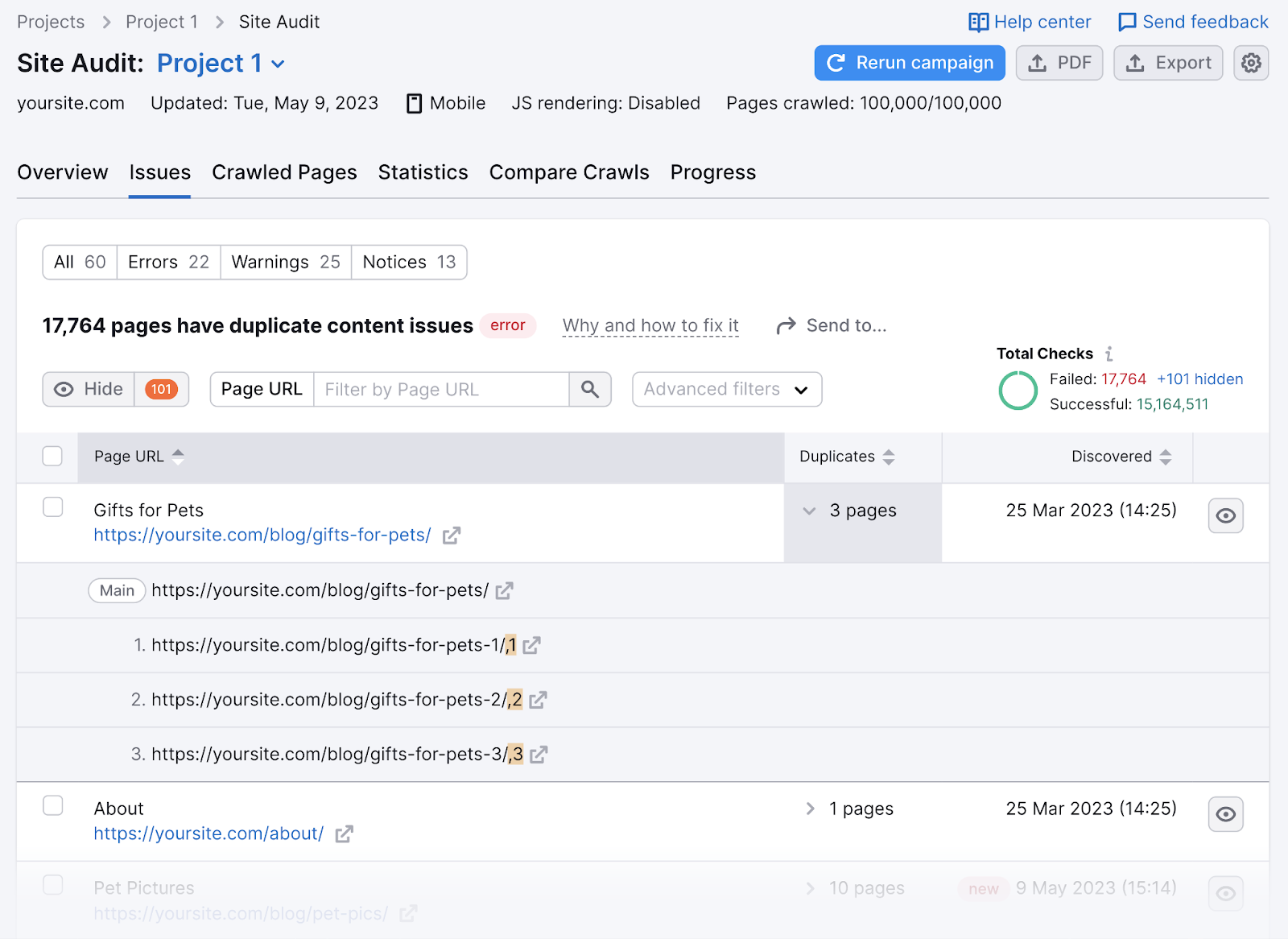Toggle select-all checkbox in table header

(x=53, y=457)
